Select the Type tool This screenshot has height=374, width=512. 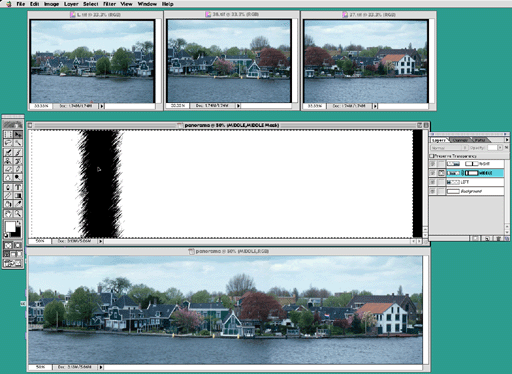pyautogui.click(x=18, y=187)
